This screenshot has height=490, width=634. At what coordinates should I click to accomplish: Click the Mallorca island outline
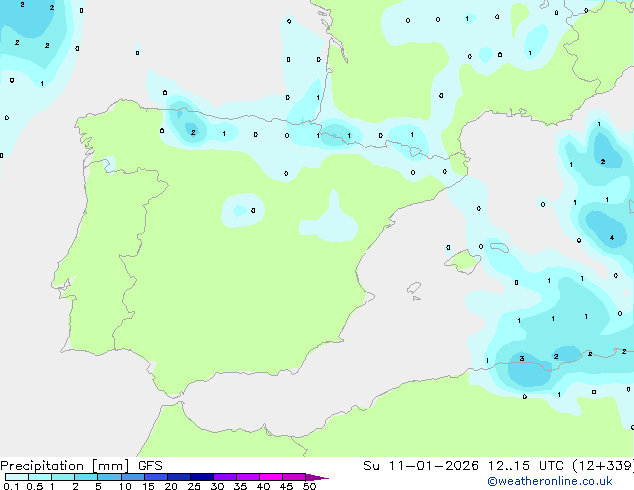[x=463, y=261]
